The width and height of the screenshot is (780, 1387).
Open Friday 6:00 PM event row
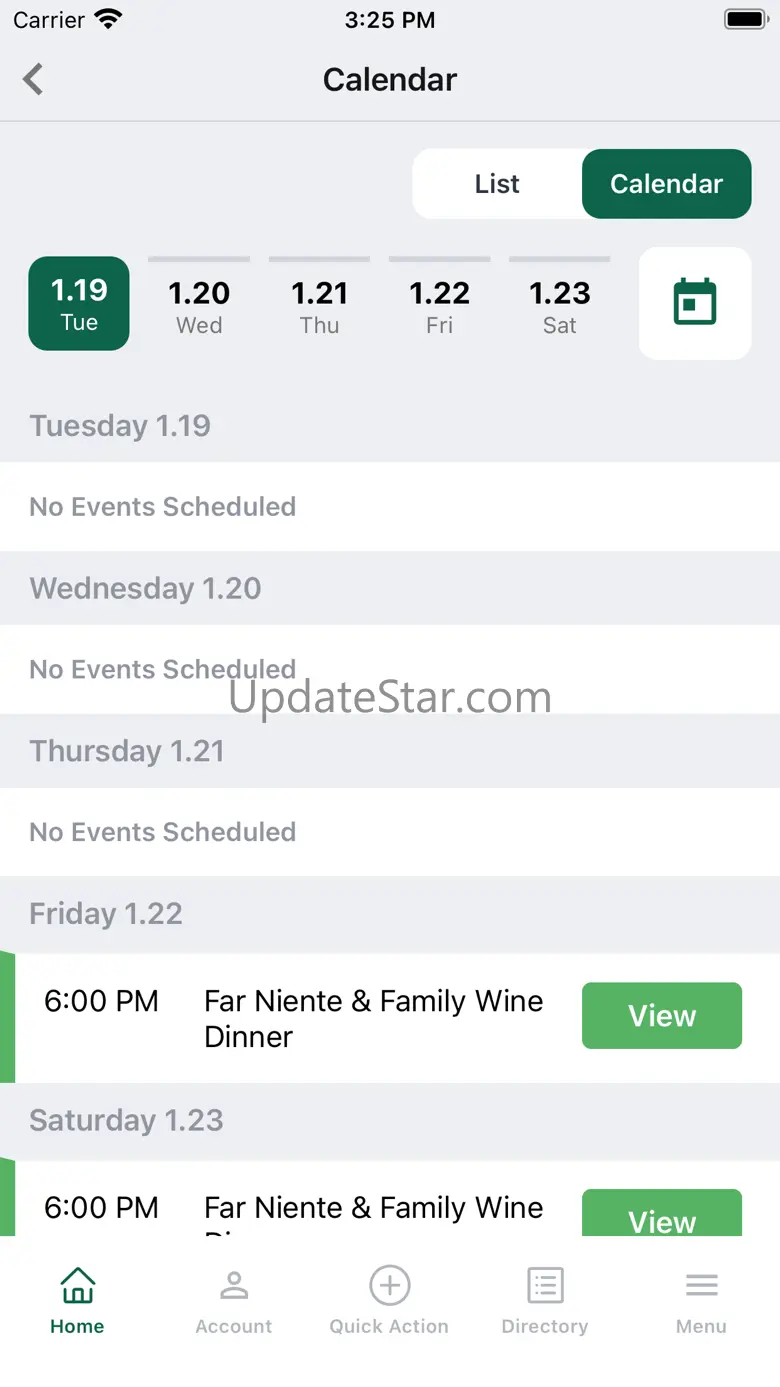coord(390,1018)
